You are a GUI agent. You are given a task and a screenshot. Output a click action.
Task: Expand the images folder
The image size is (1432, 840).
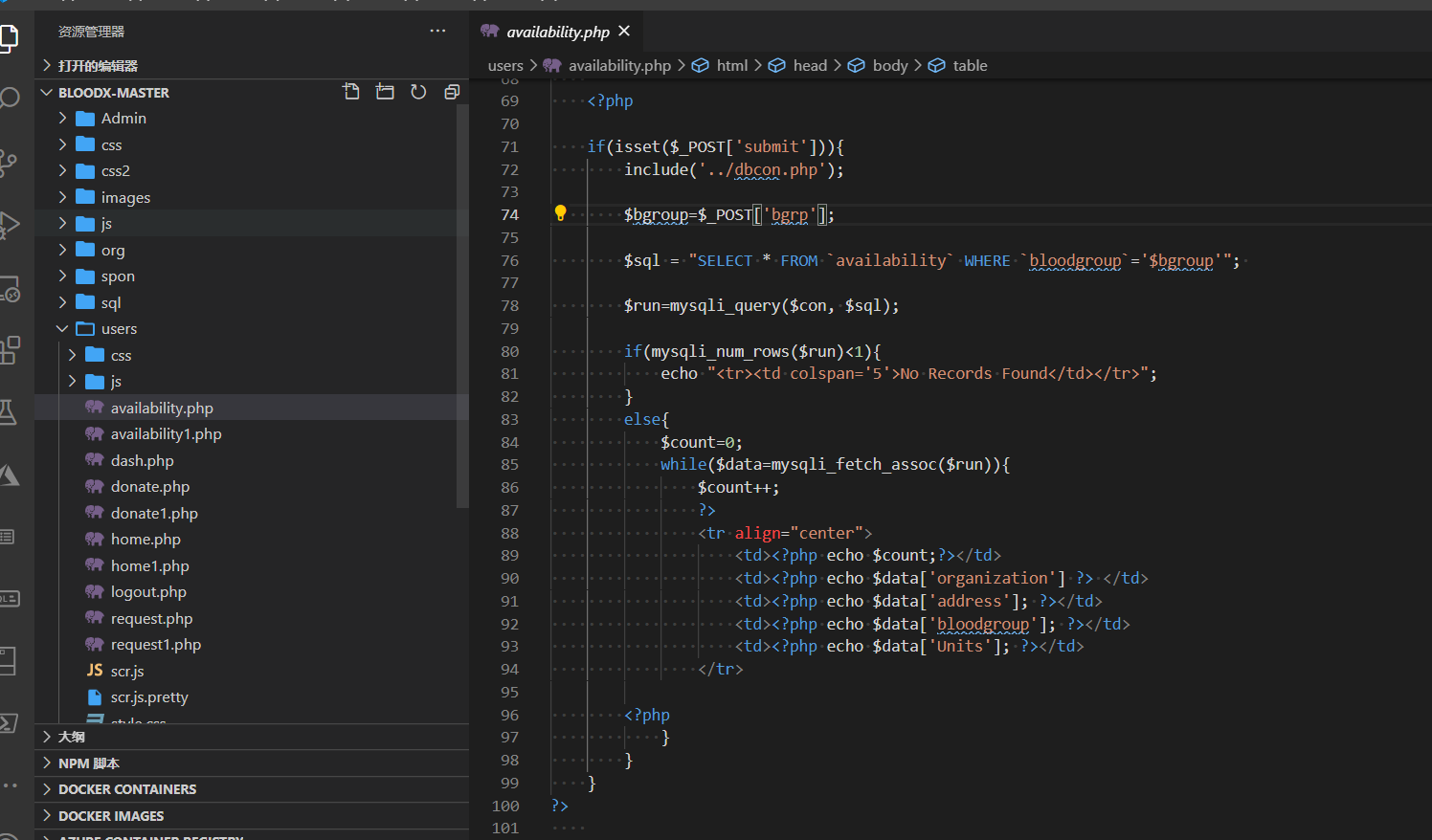(x=125, y=198)
